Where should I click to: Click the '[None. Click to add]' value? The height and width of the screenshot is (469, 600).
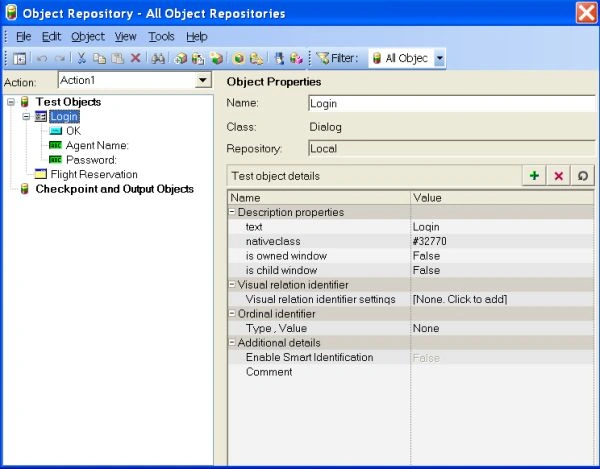[x=460, y=299]
